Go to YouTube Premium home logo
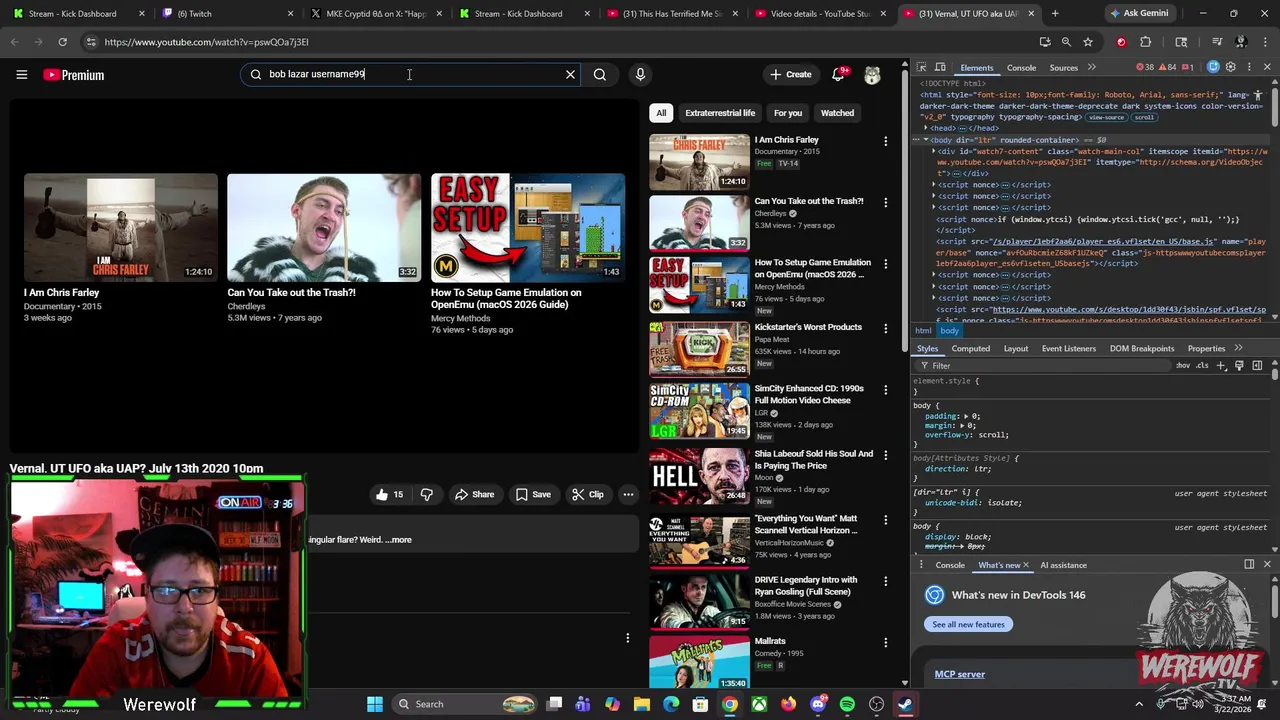 point(74,75)
